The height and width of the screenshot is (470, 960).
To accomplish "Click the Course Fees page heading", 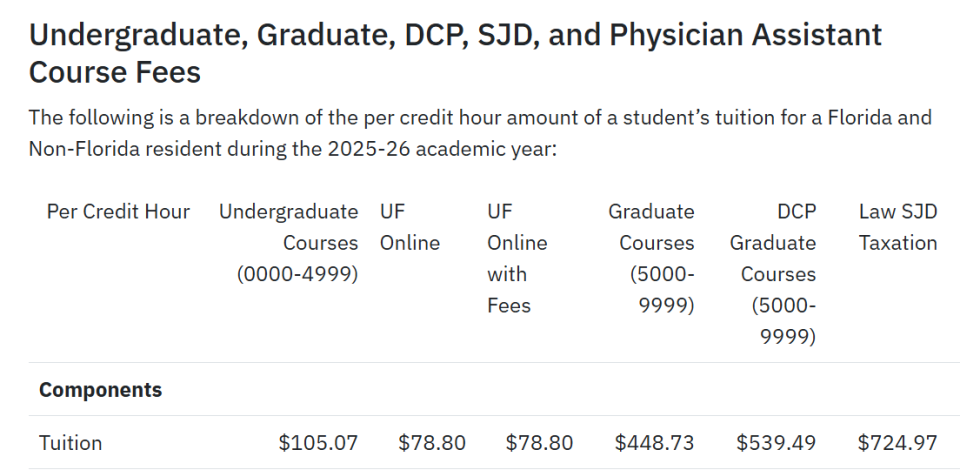I will [x=455, y=53].
